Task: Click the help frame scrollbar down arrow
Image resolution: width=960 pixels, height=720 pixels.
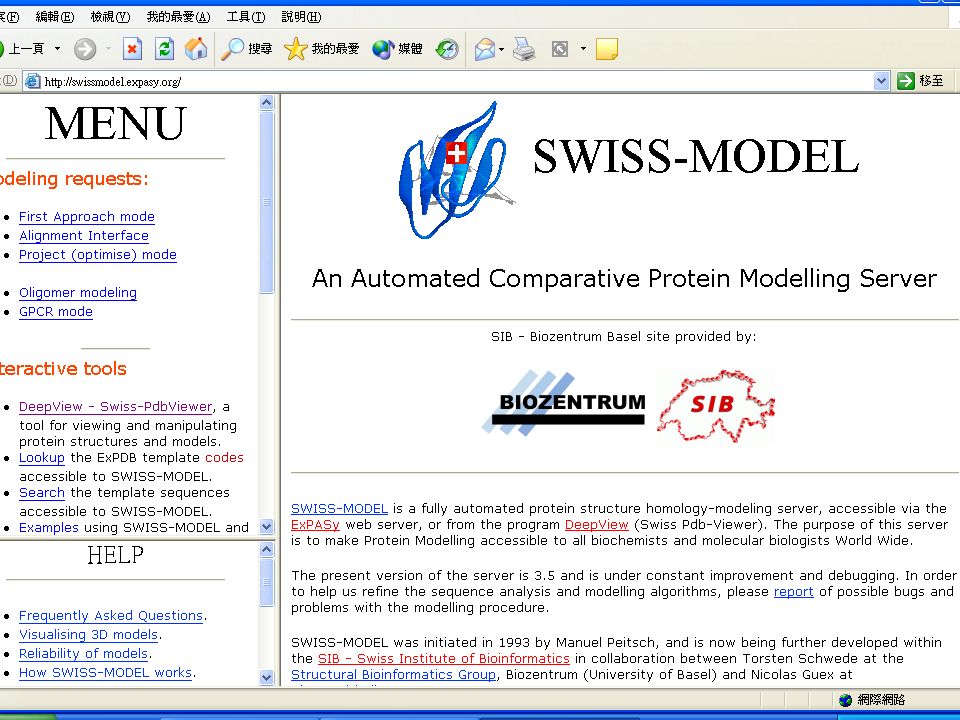Action: 266,677
